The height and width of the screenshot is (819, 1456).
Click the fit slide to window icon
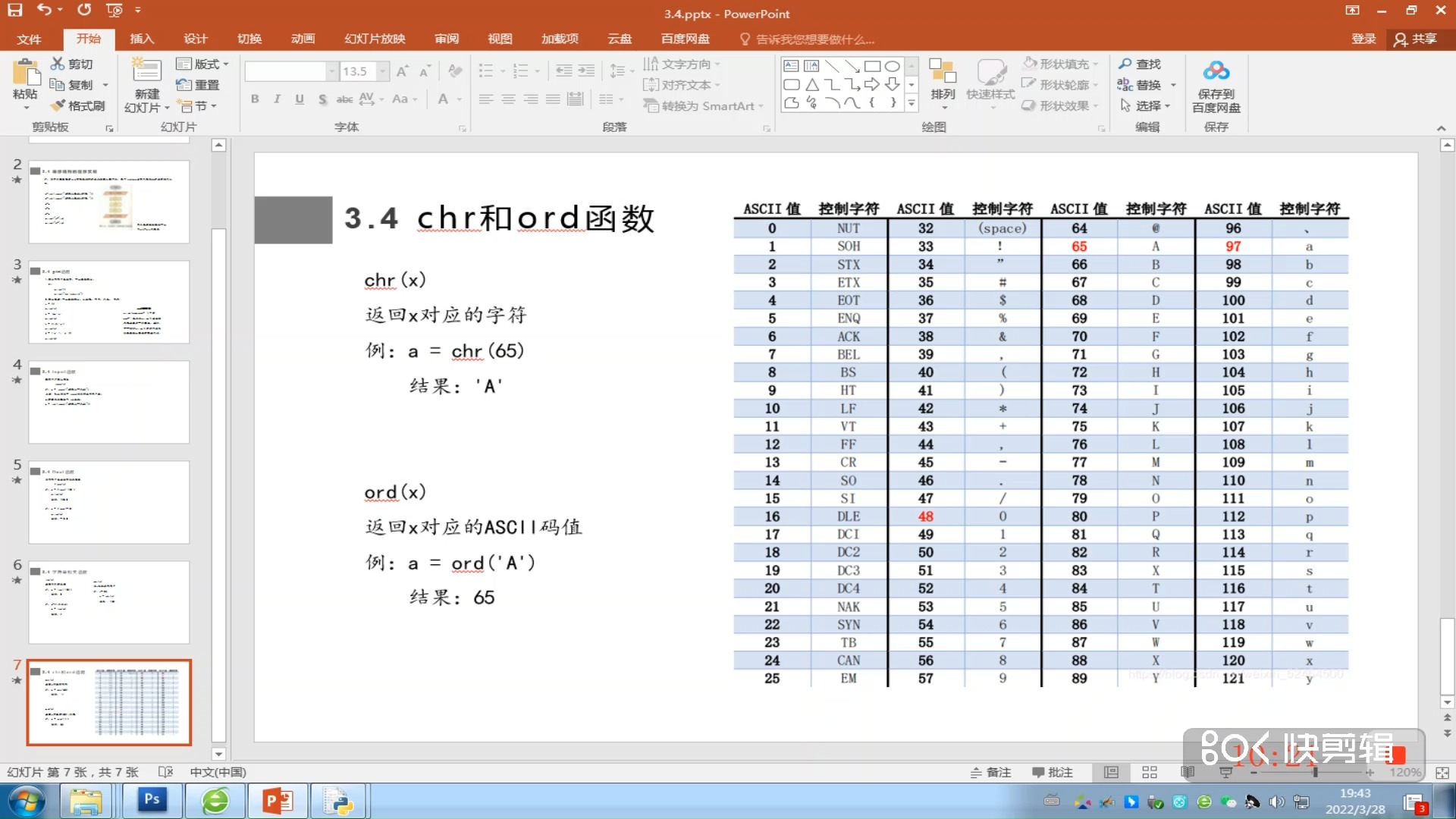1442,772
